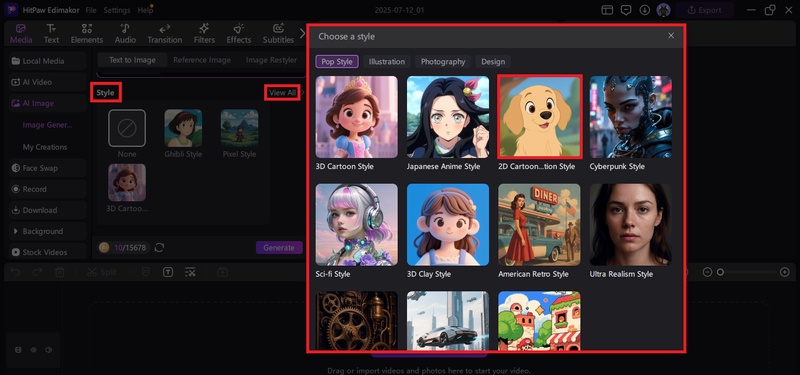
Task: Switch to Design category tab
Action: pos(493,62)
